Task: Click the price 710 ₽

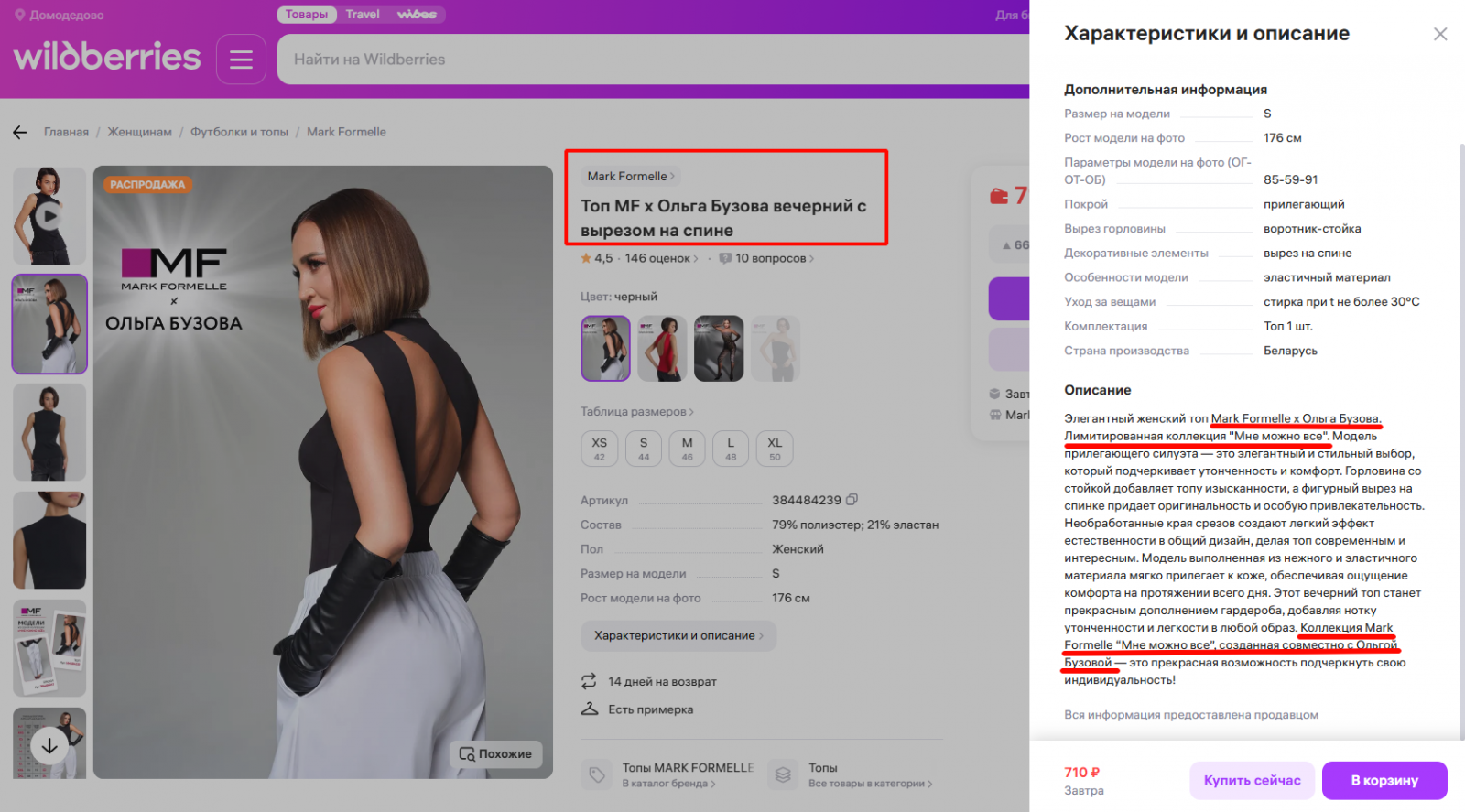Action: point(1082,773)
